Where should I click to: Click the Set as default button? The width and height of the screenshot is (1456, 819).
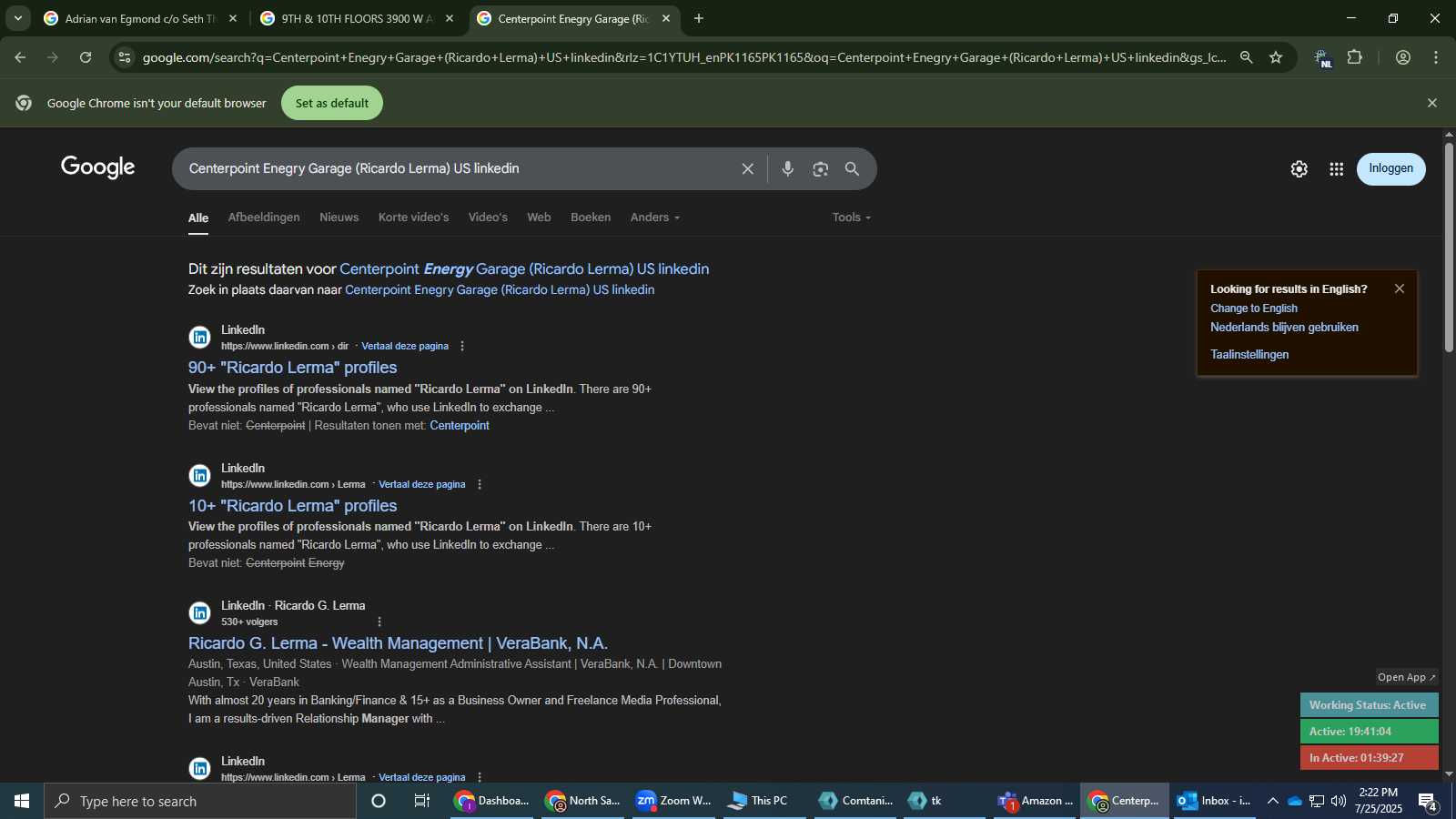(x=332, y=103)
